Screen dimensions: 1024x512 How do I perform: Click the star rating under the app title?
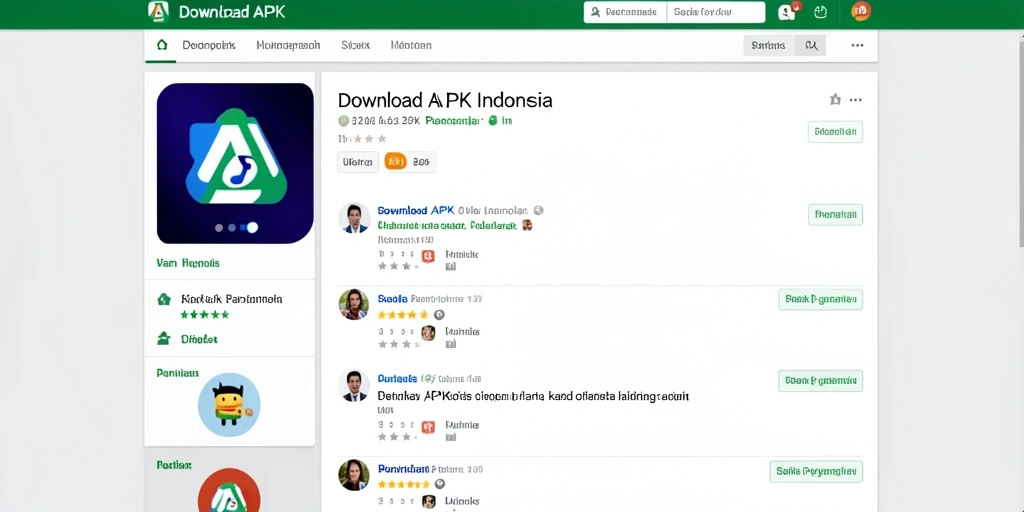click(362, 138)
